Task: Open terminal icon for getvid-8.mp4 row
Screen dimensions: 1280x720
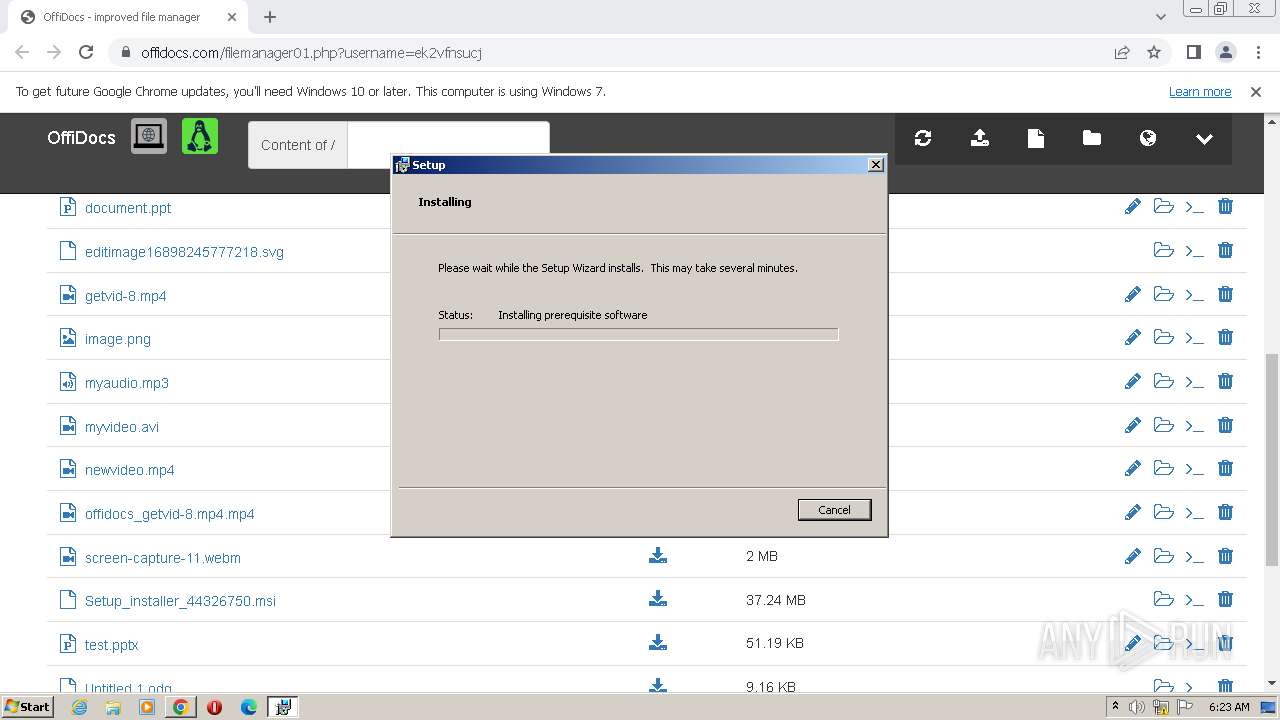Action: pyautogui.click(x=1194, y=295)
